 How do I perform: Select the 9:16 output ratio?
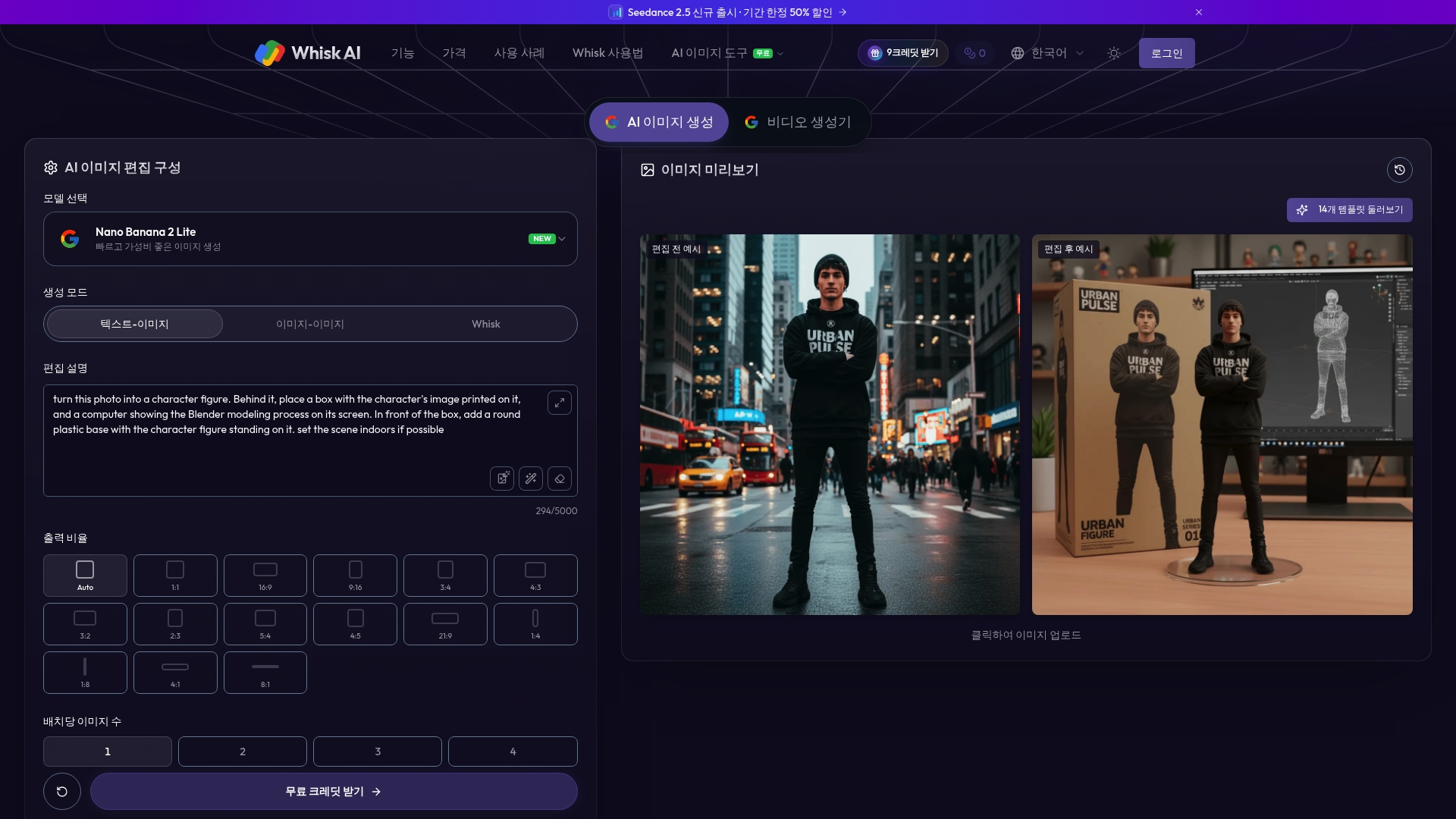click(x=355, y=576)
